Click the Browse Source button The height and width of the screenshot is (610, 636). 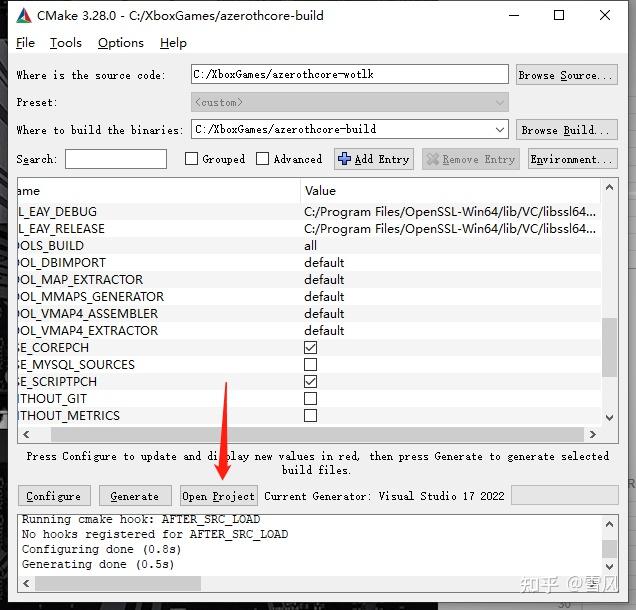[x=566, y=75]
